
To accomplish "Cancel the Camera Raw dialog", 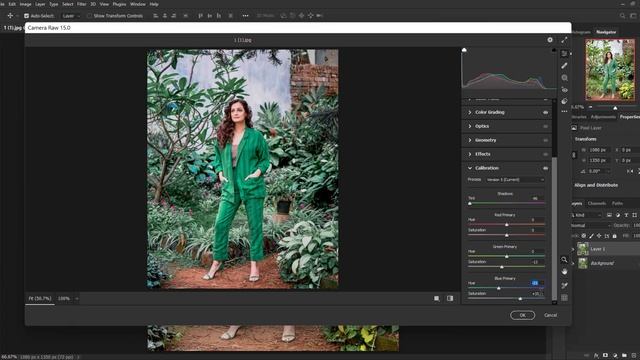I will pyautogui.click(x=550, y=315).
